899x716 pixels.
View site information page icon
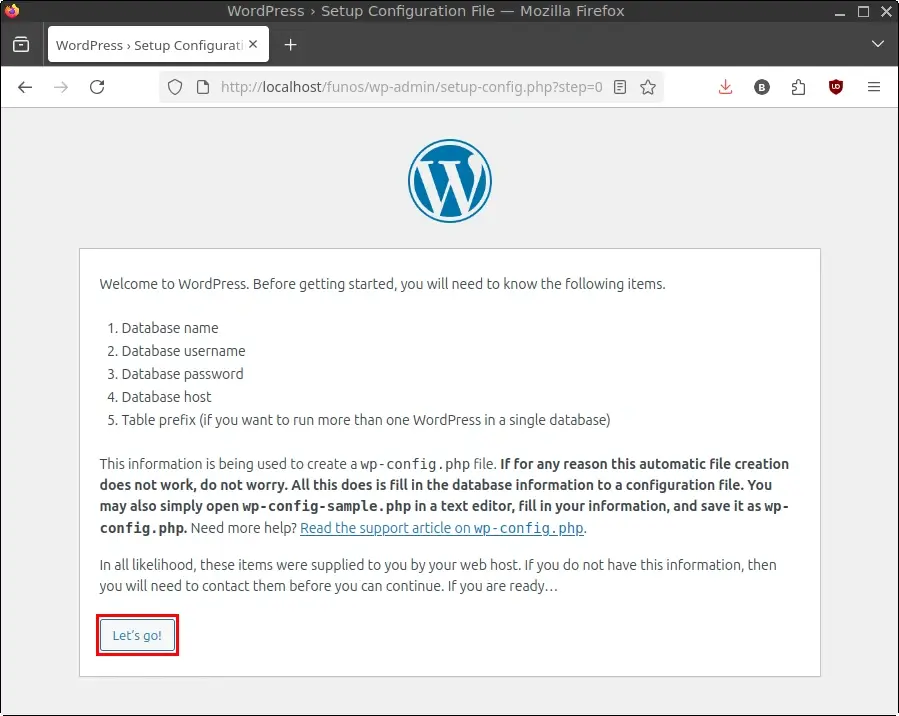coord(202,87)
